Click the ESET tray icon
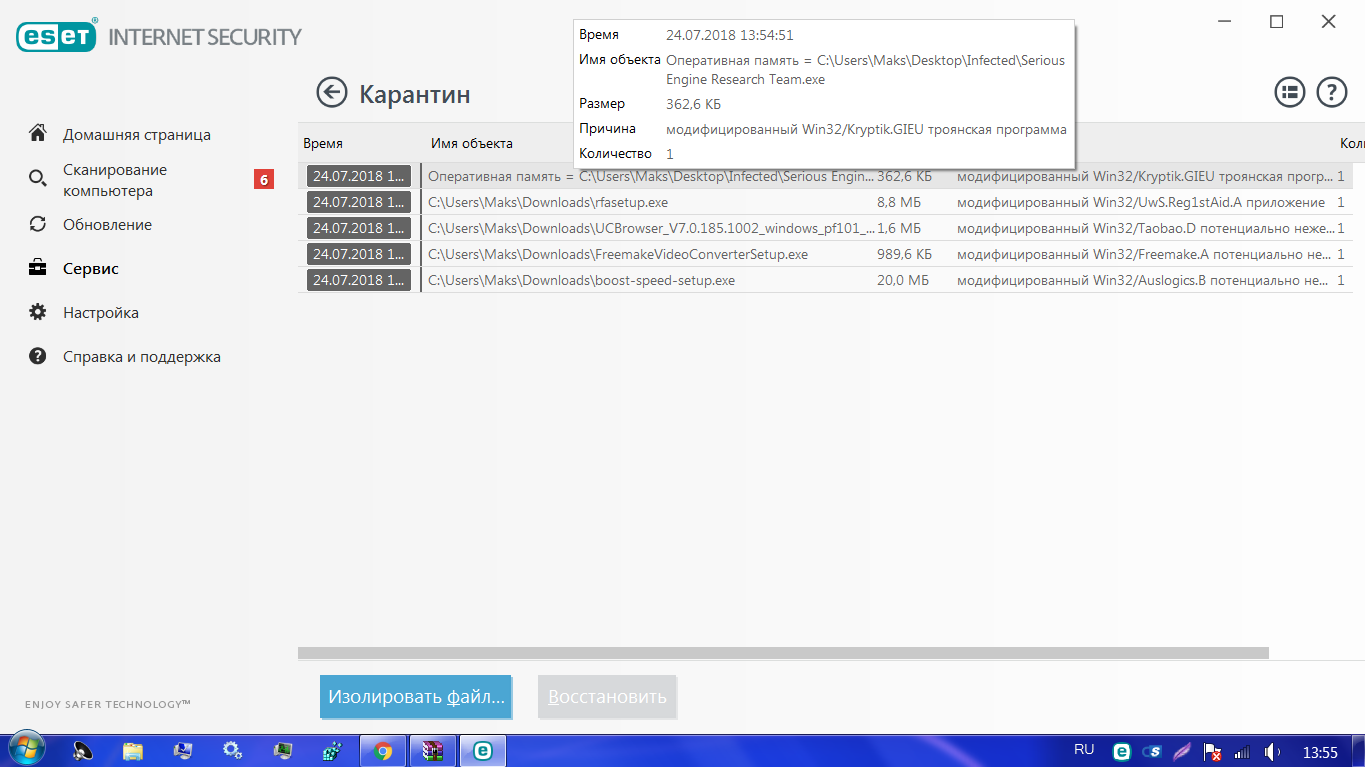This screenshot has height=767, width=1365. (x=1122, y=751)
